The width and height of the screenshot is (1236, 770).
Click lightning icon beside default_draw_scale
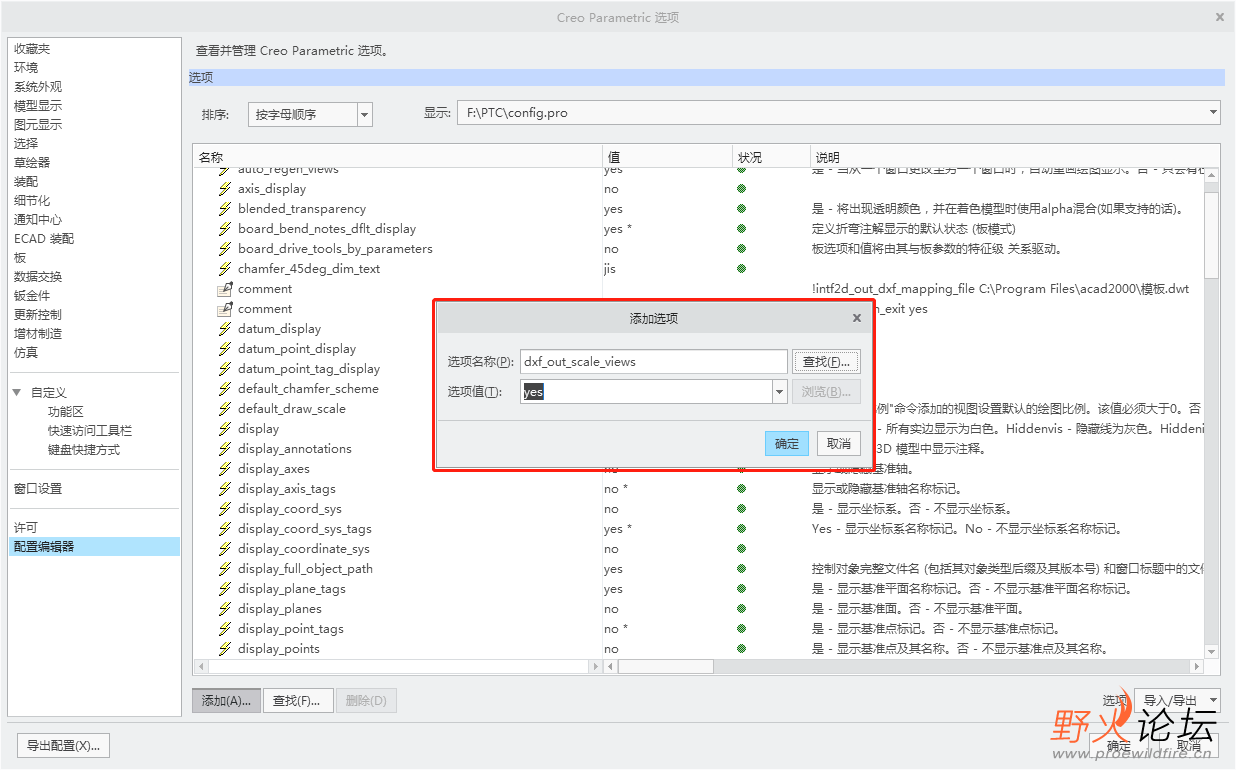click(225, 409)
